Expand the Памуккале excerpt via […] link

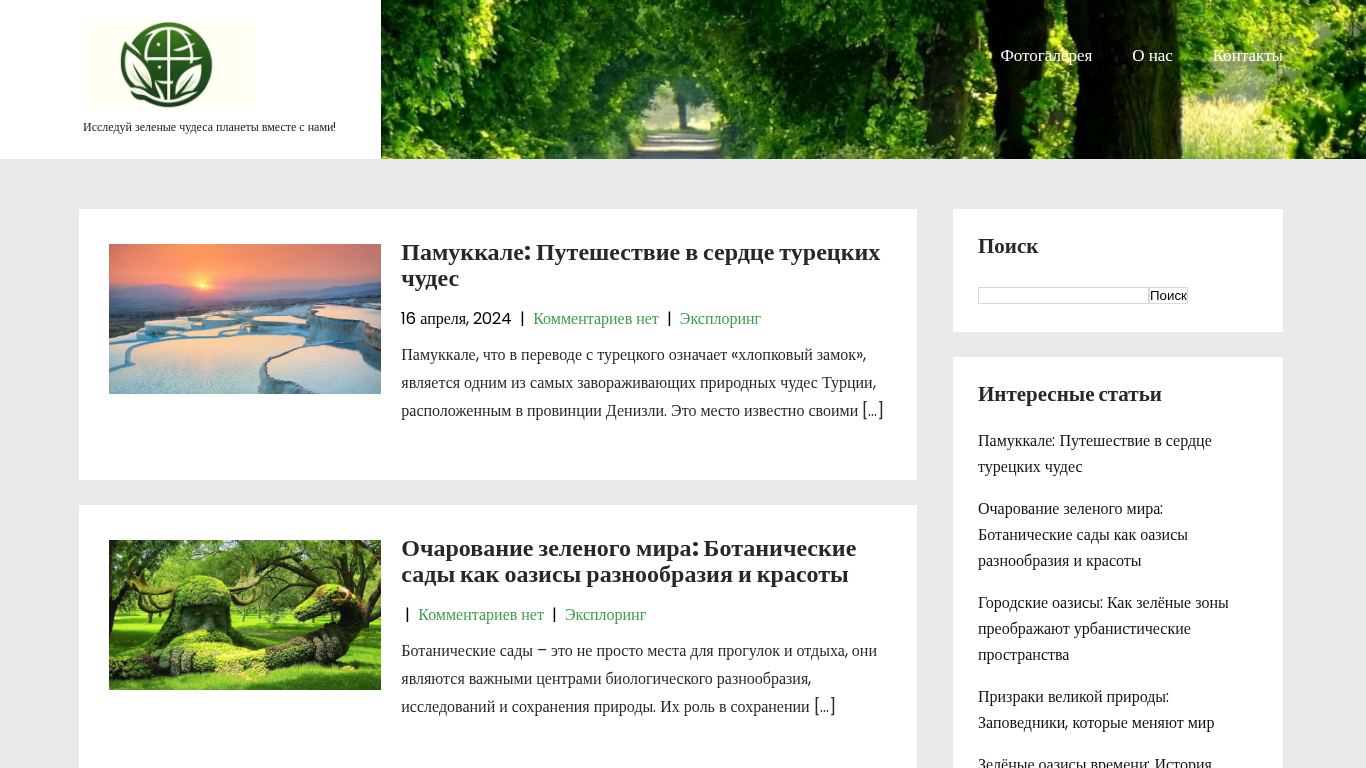pyautogui.click(x=873, y=410)
